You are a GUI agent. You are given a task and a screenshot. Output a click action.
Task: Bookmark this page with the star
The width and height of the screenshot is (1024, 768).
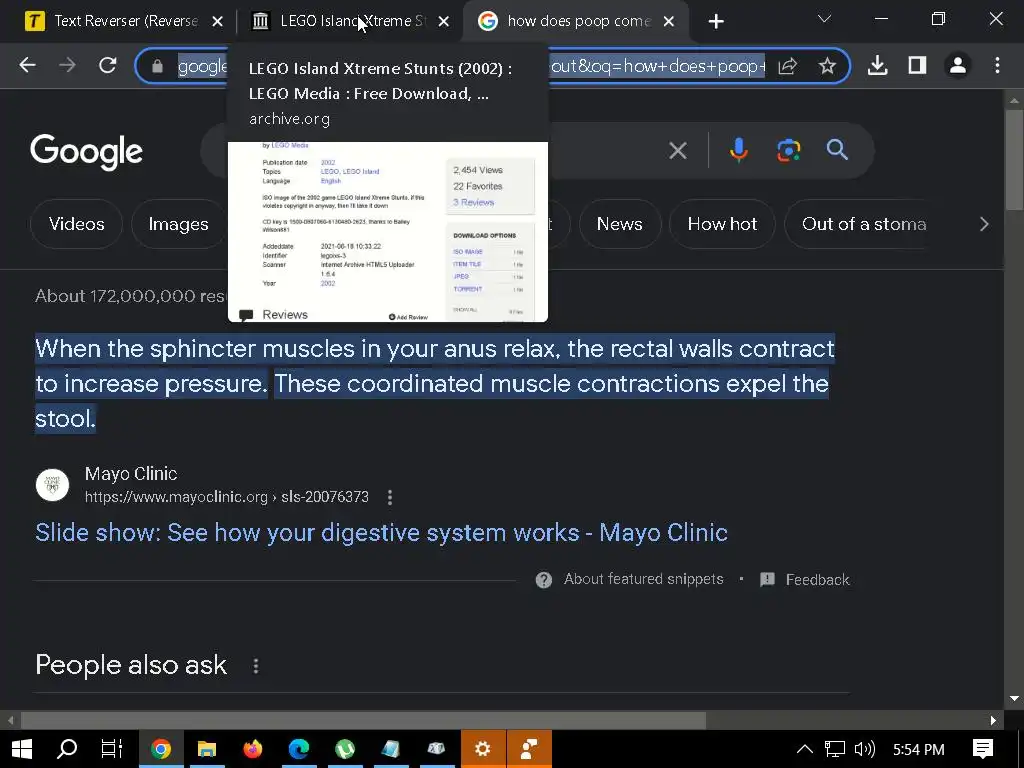[x=827, y=66]
